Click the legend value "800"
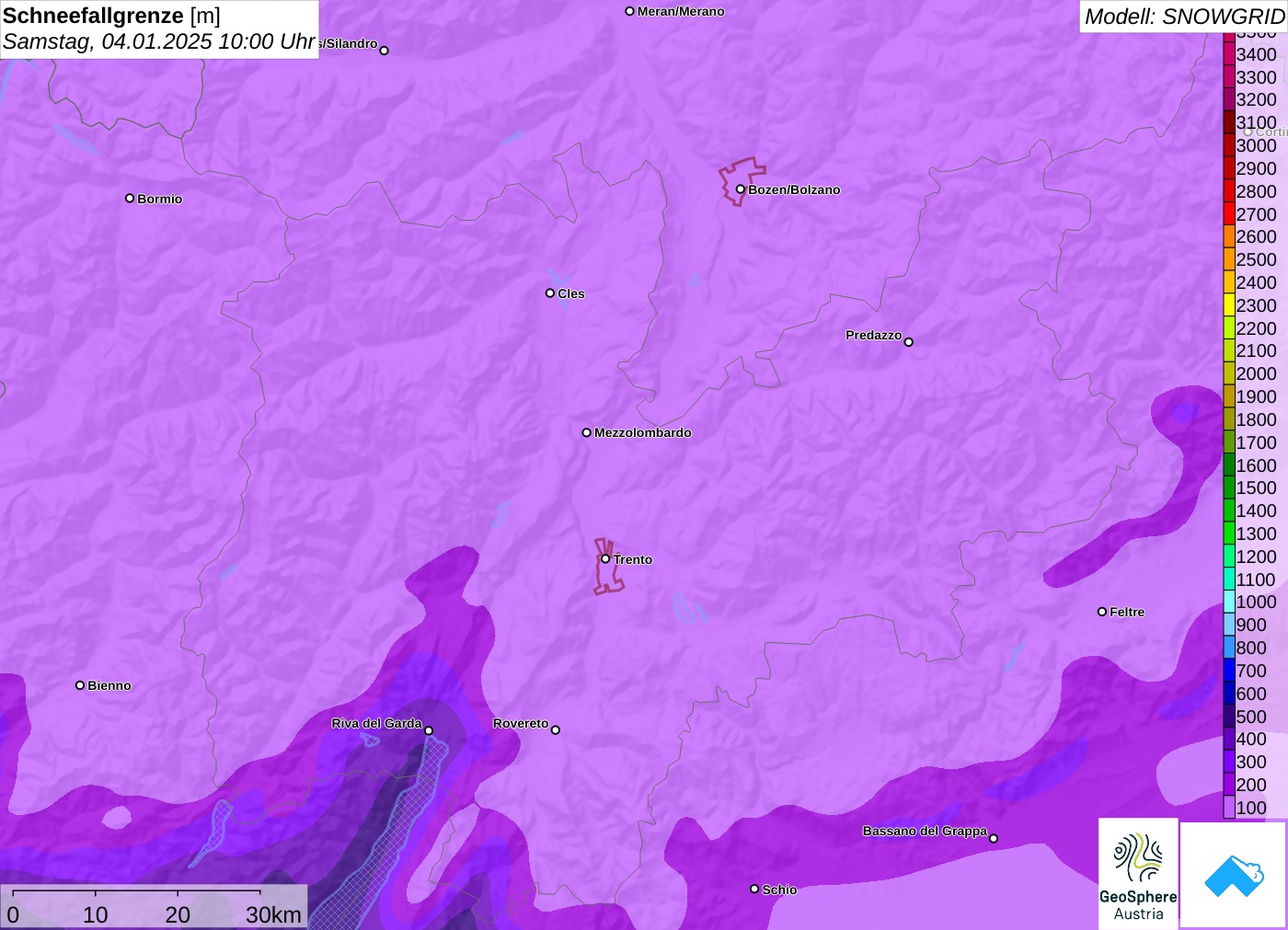This screenshot has height=930, width=1288. point(1251,648)
